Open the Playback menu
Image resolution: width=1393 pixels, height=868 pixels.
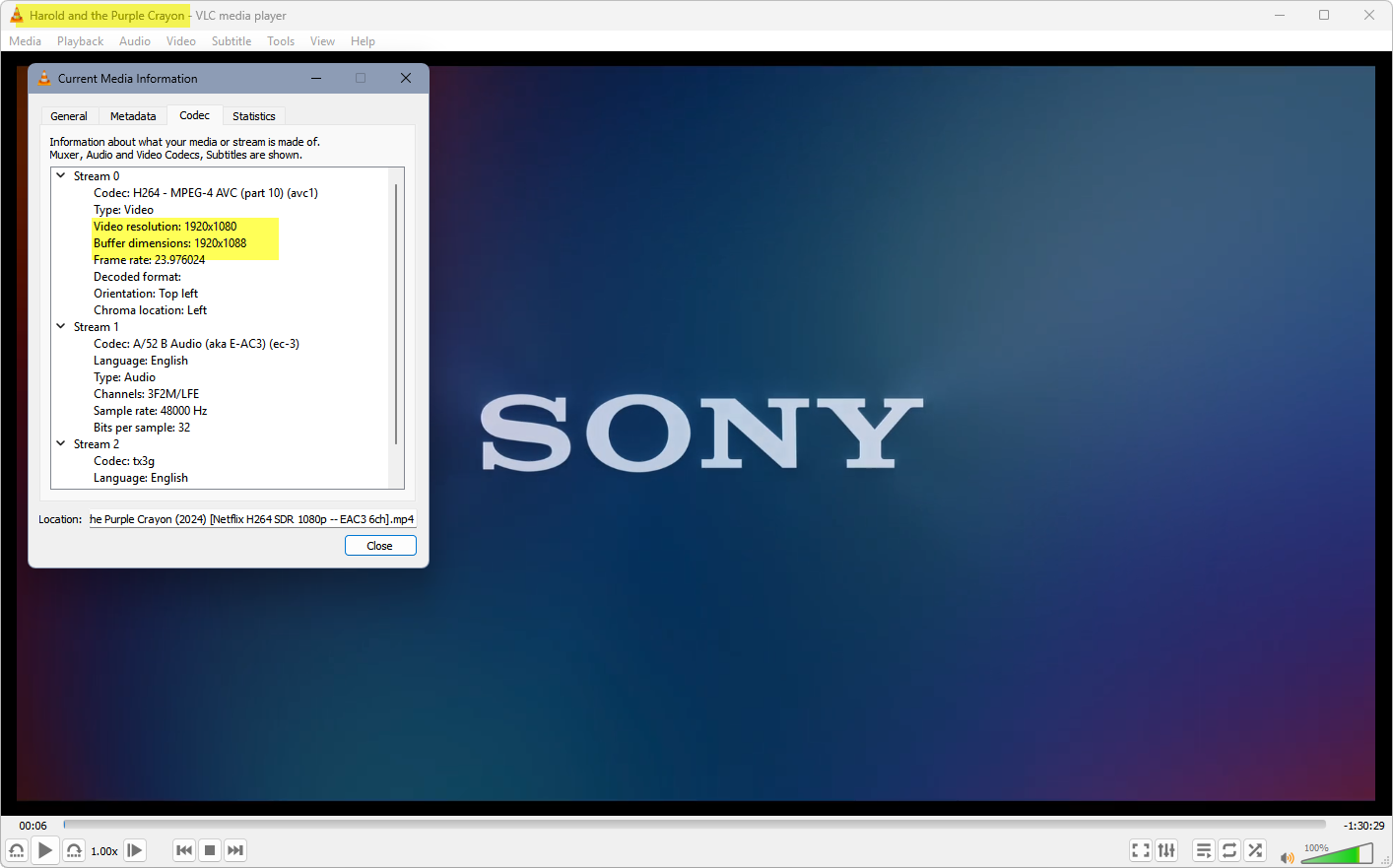tap(80, 41)
